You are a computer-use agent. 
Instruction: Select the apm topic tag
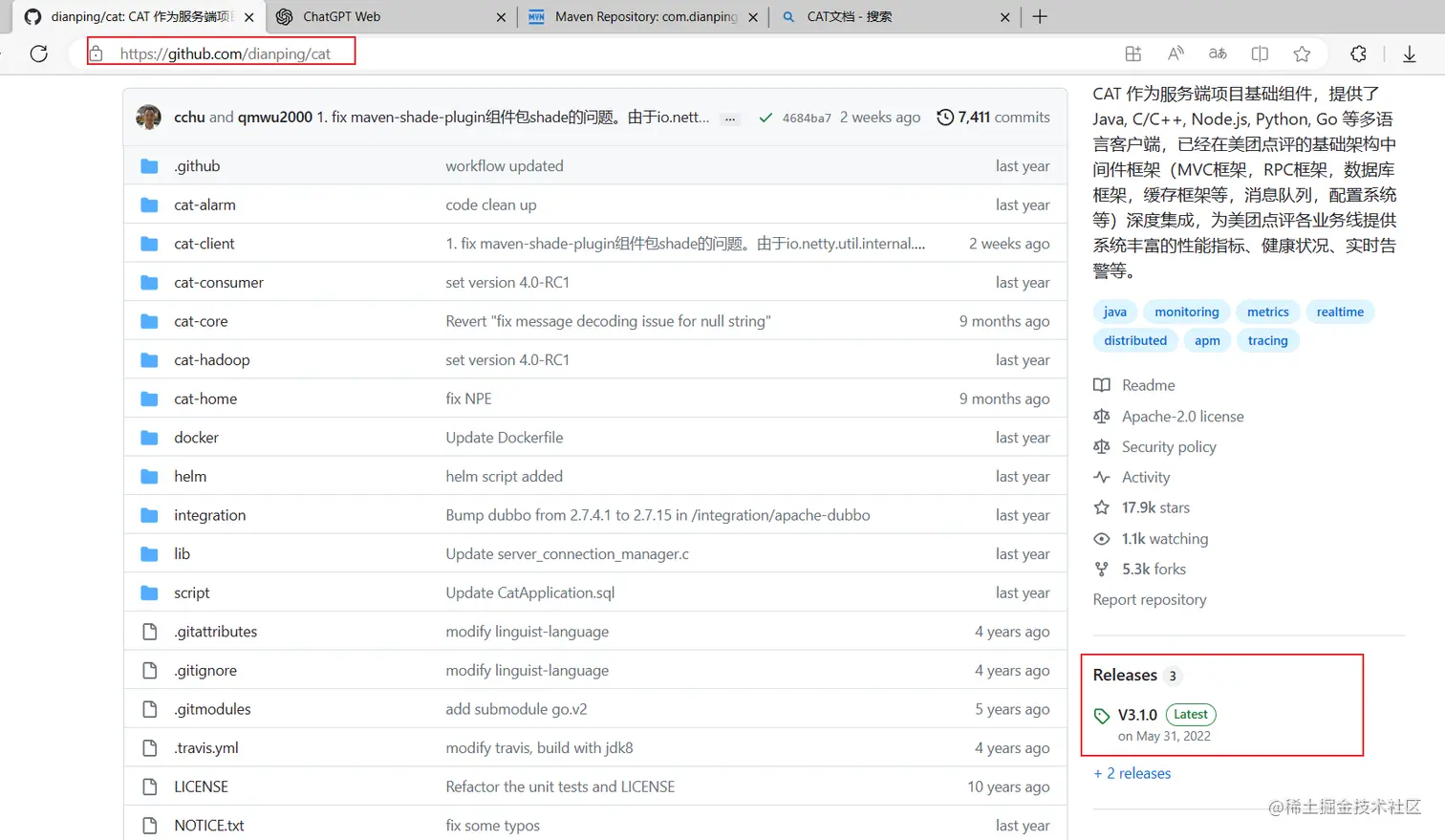pos(1207,340)
